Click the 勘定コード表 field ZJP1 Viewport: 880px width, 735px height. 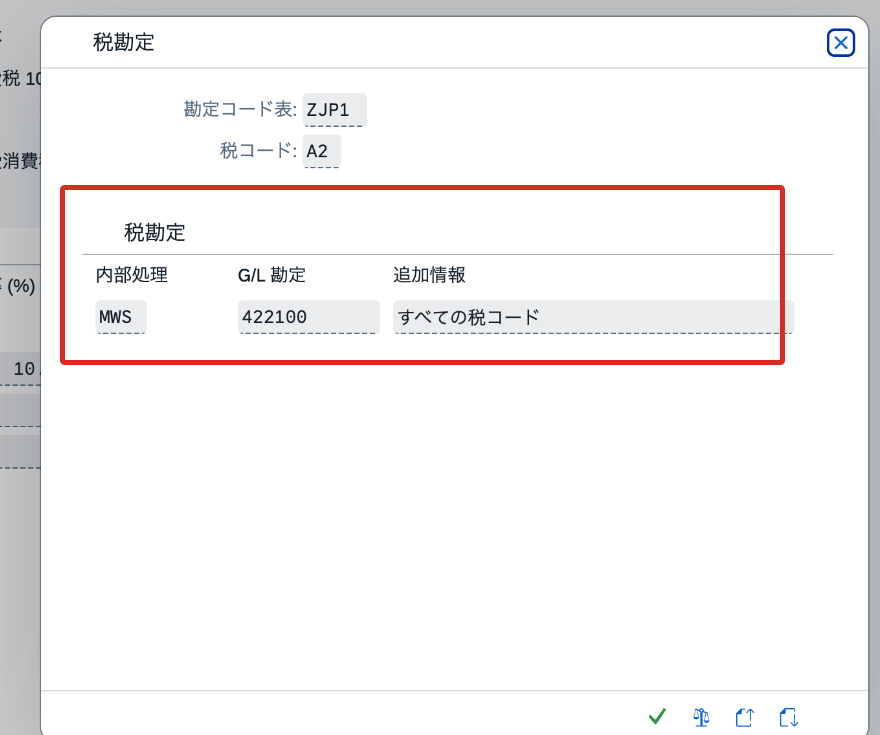click(x=334, y=110)
